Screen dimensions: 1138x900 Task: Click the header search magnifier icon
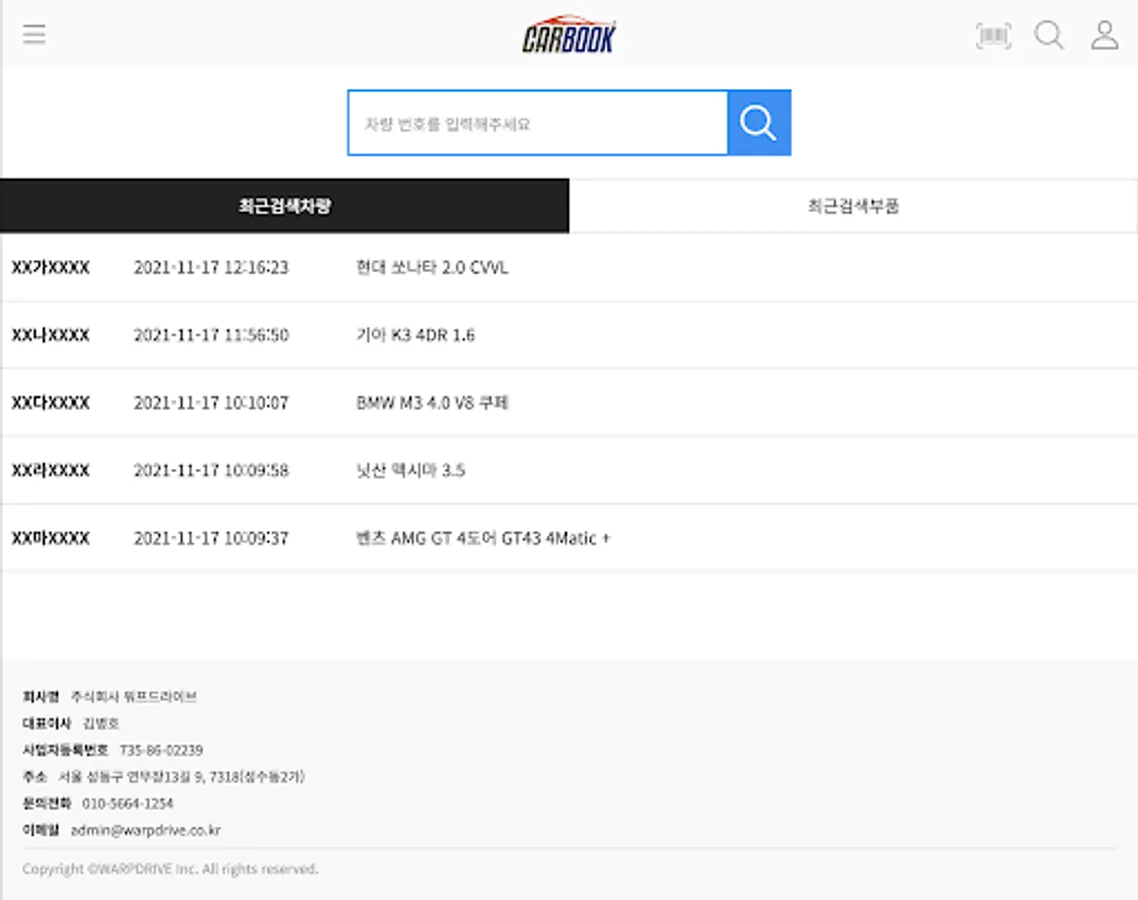coord(1049,35)
